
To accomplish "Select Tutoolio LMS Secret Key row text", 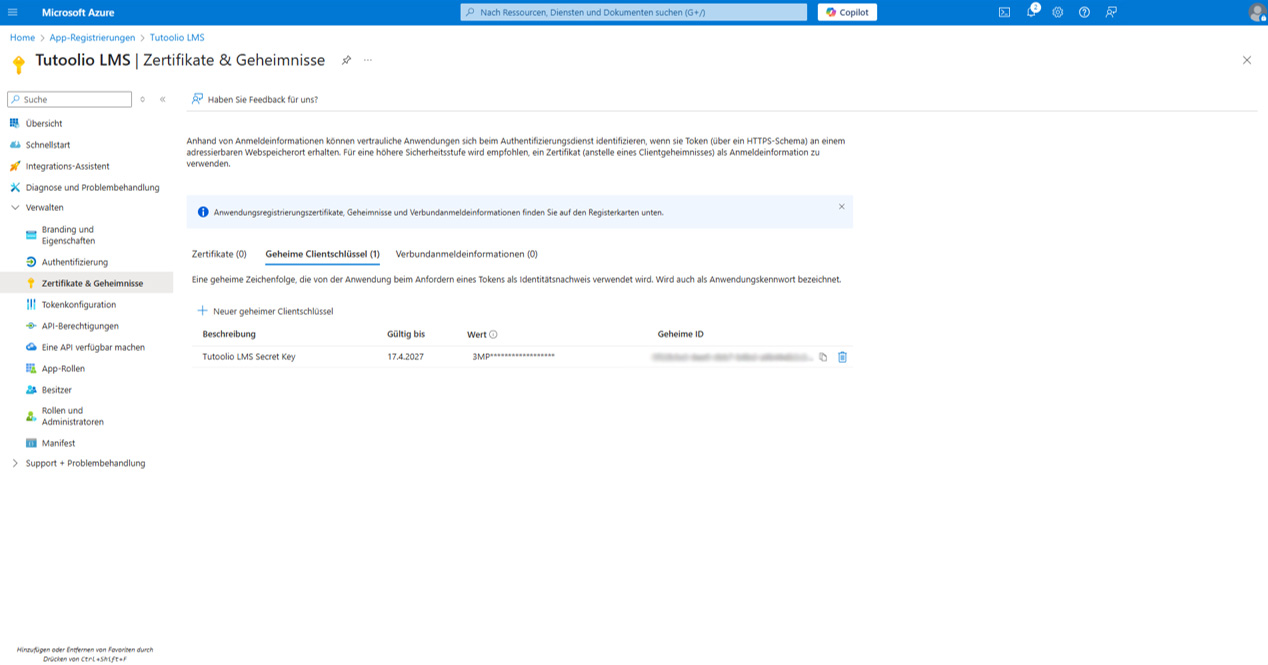I will (x=249, y=357).
